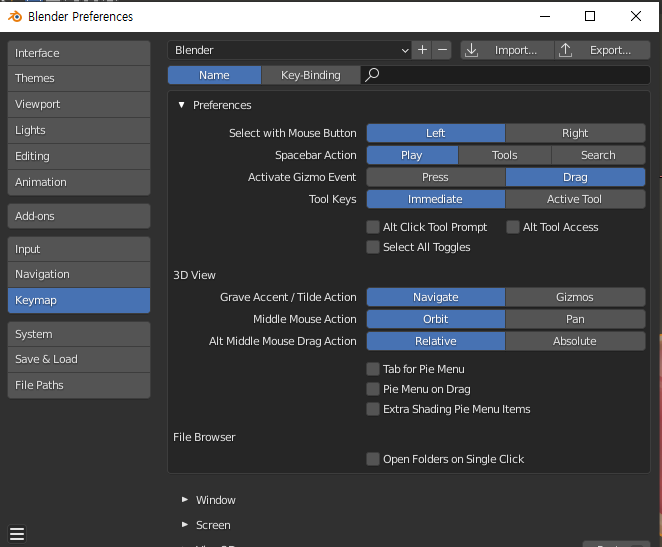The width and height of the screenshot is (662, 547).
Task: Click the Import download arrow icon
Action: 471,50
